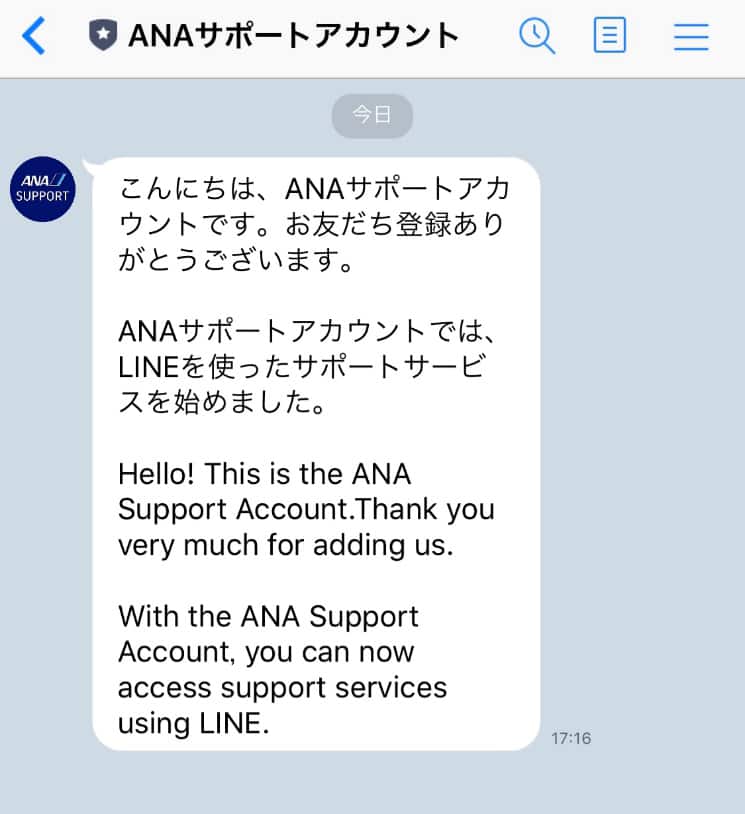
Task: Tap the ANAサポートアカウント chat title
Action: [x=293, y=35]
